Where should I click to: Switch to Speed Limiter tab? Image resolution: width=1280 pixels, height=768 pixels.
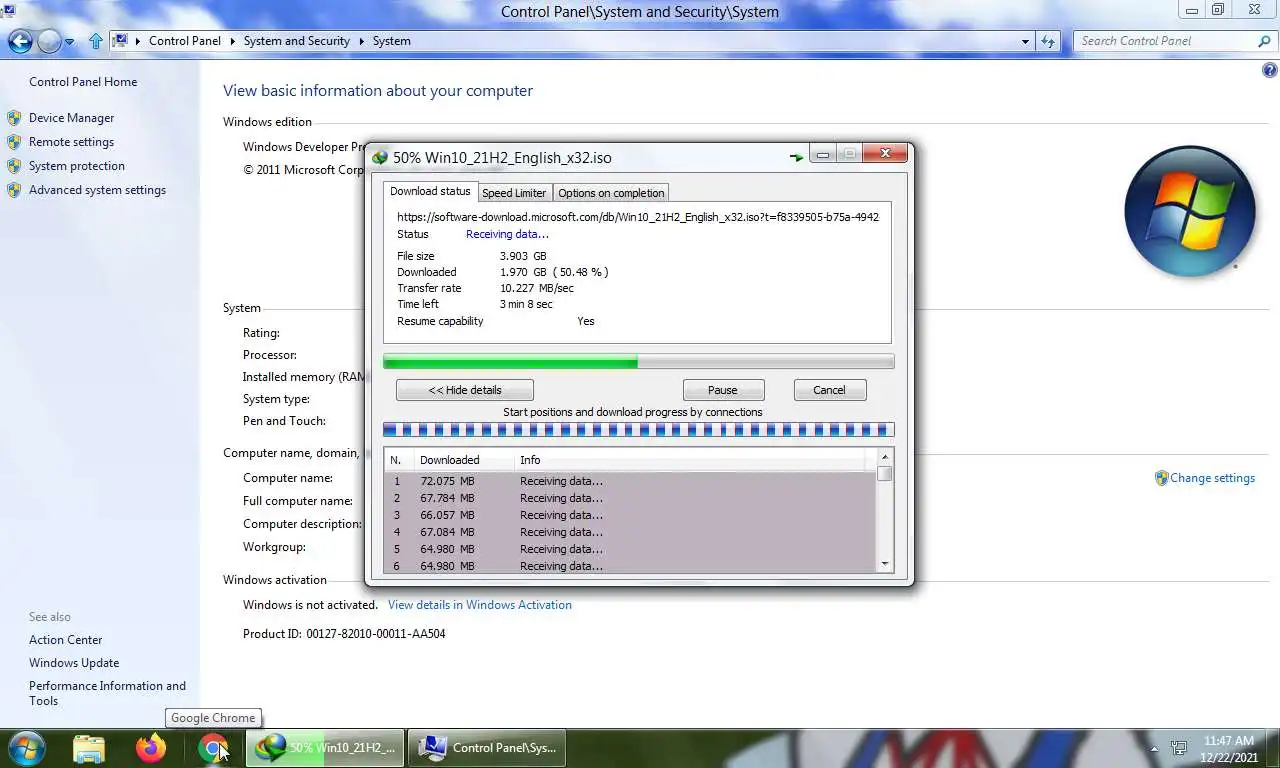(514, 193)
